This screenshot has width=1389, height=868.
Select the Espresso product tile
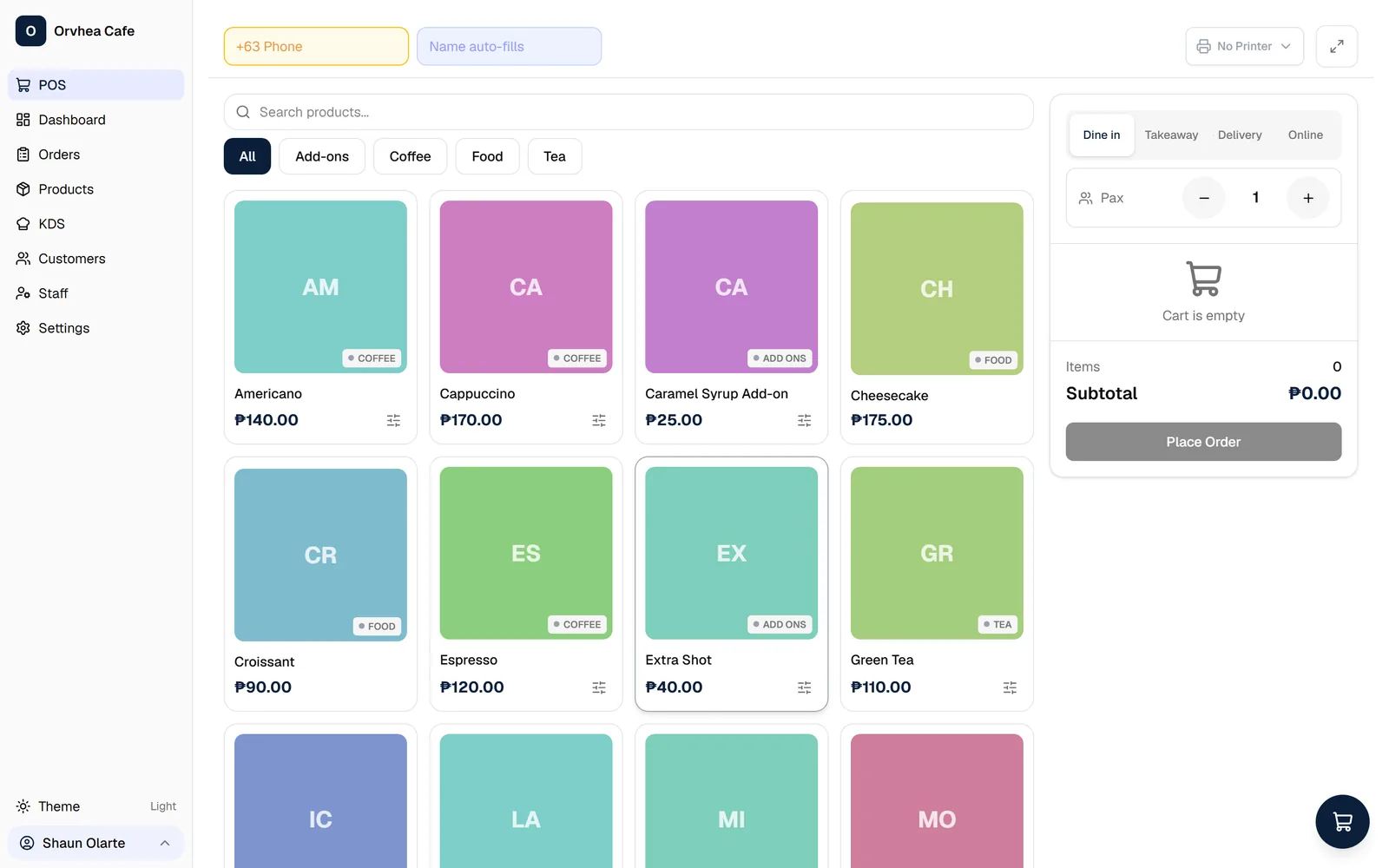(x=526, y=584)
